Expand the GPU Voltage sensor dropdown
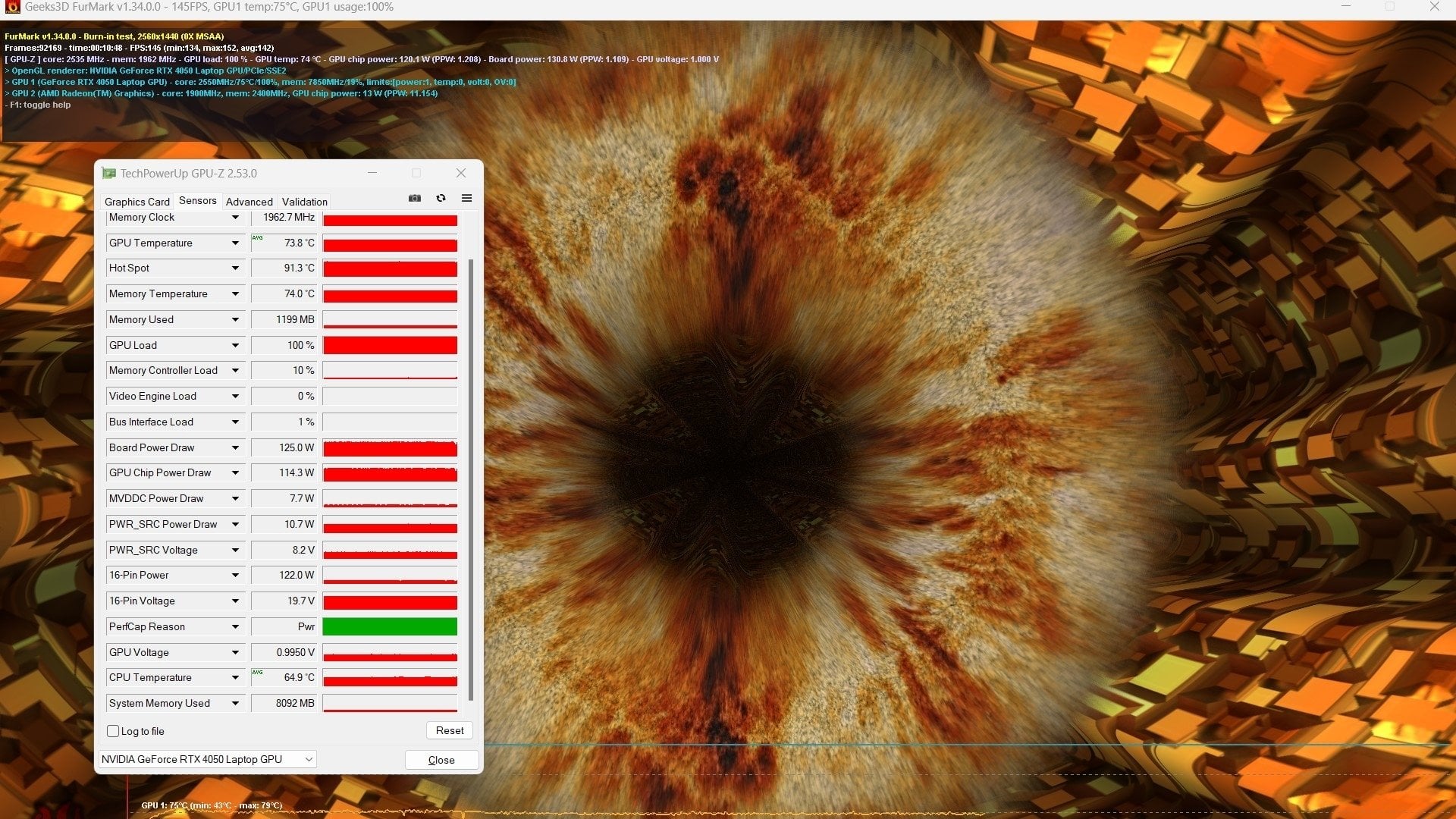This screenshot has width=1456, height=819. 235,653
